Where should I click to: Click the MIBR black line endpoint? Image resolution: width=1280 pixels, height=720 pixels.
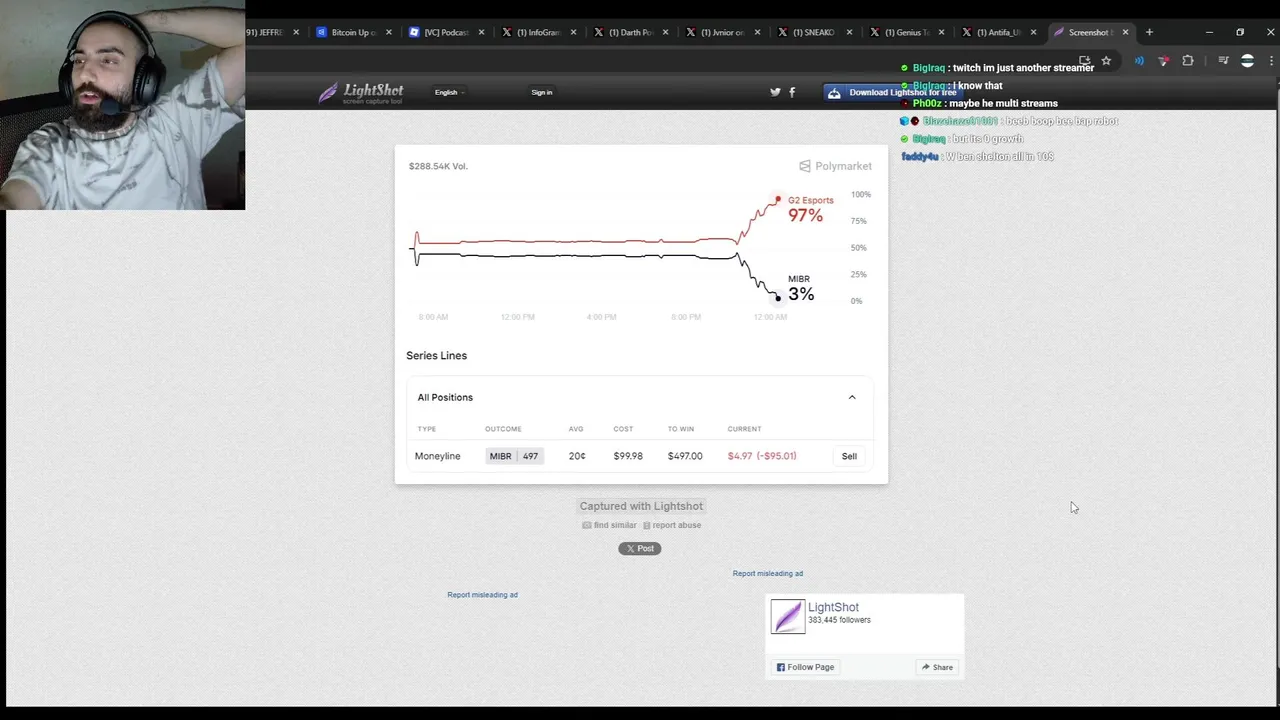point(778,298)
